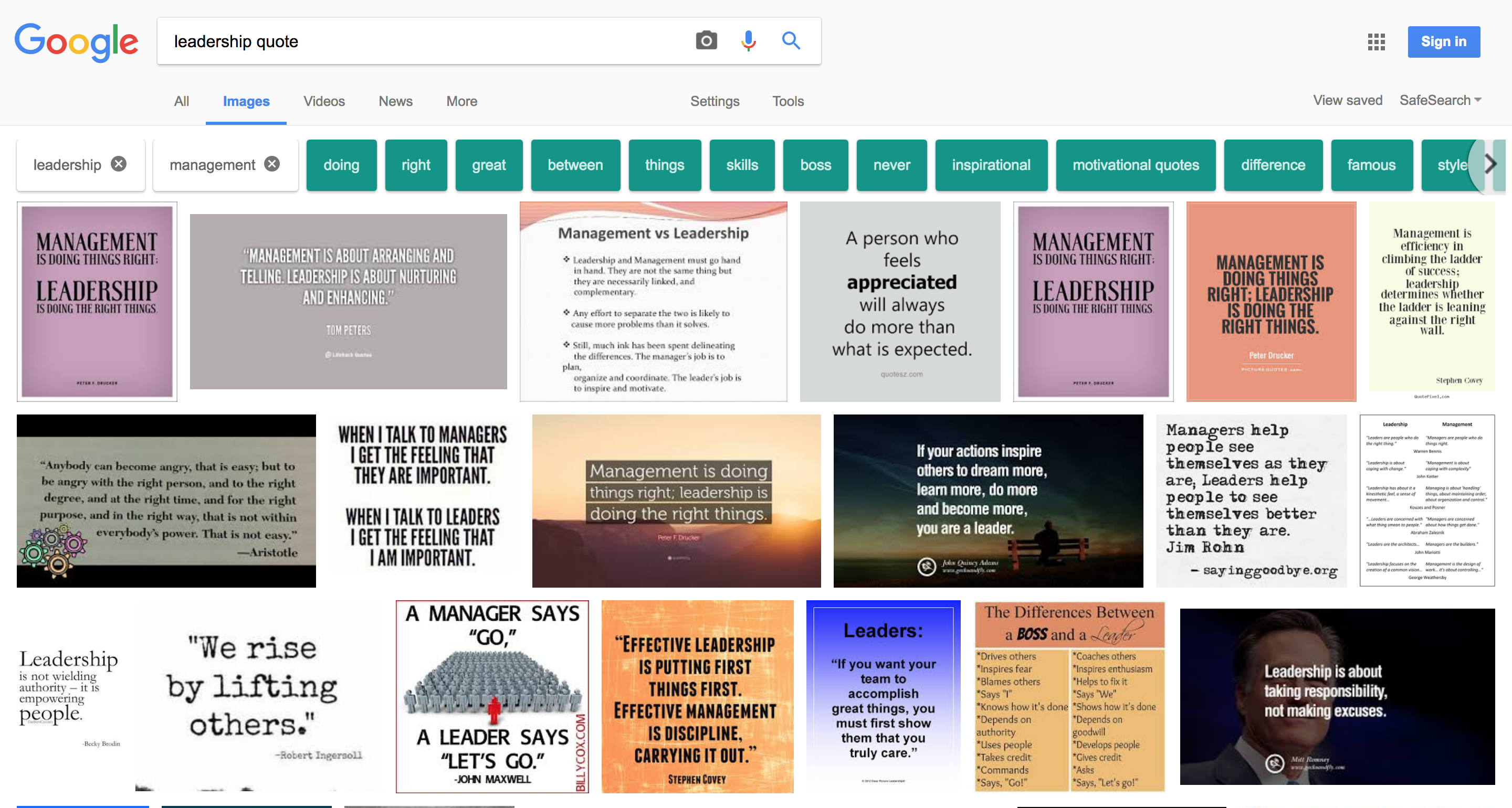Click the camera search by image icon
Viewport: 1512px width, 808px height.
click(x=706, y=41)
